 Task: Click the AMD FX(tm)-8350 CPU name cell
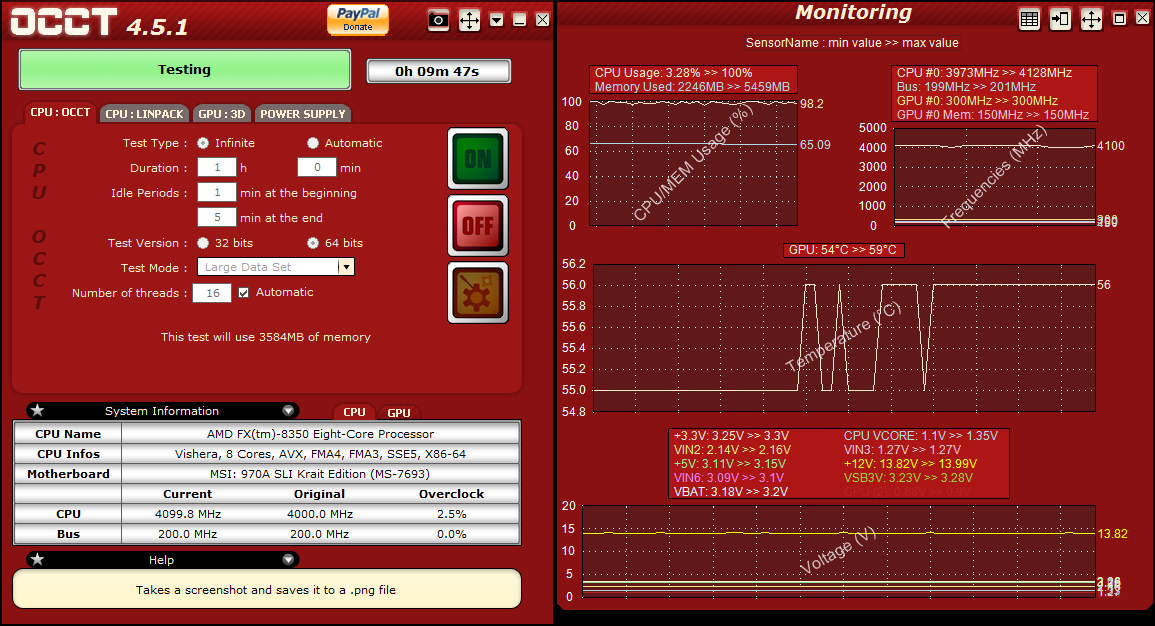(320, 434)
